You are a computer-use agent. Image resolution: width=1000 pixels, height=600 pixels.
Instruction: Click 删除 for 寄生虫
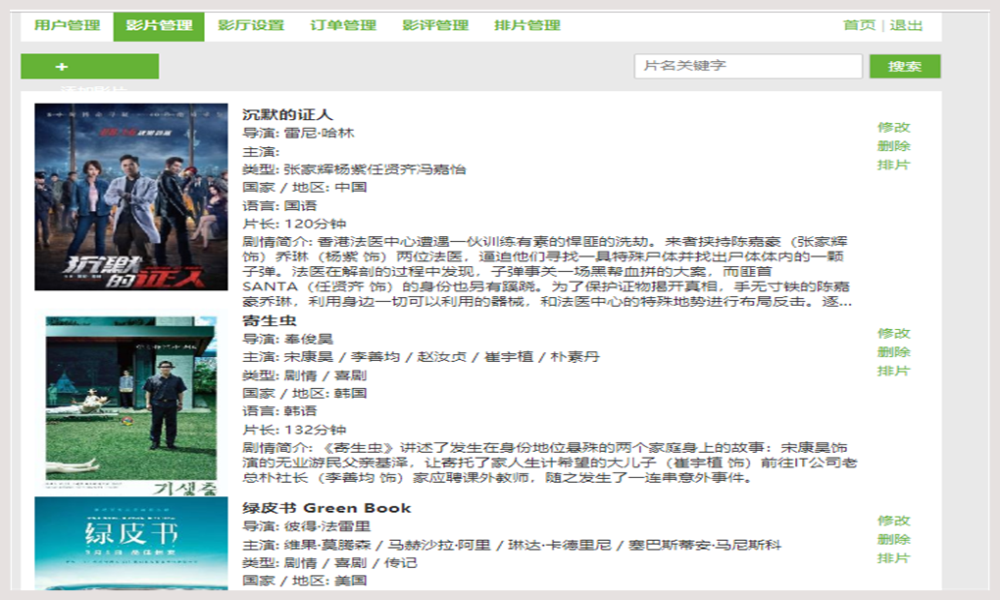pyautogui.click(x=893, y=352)
